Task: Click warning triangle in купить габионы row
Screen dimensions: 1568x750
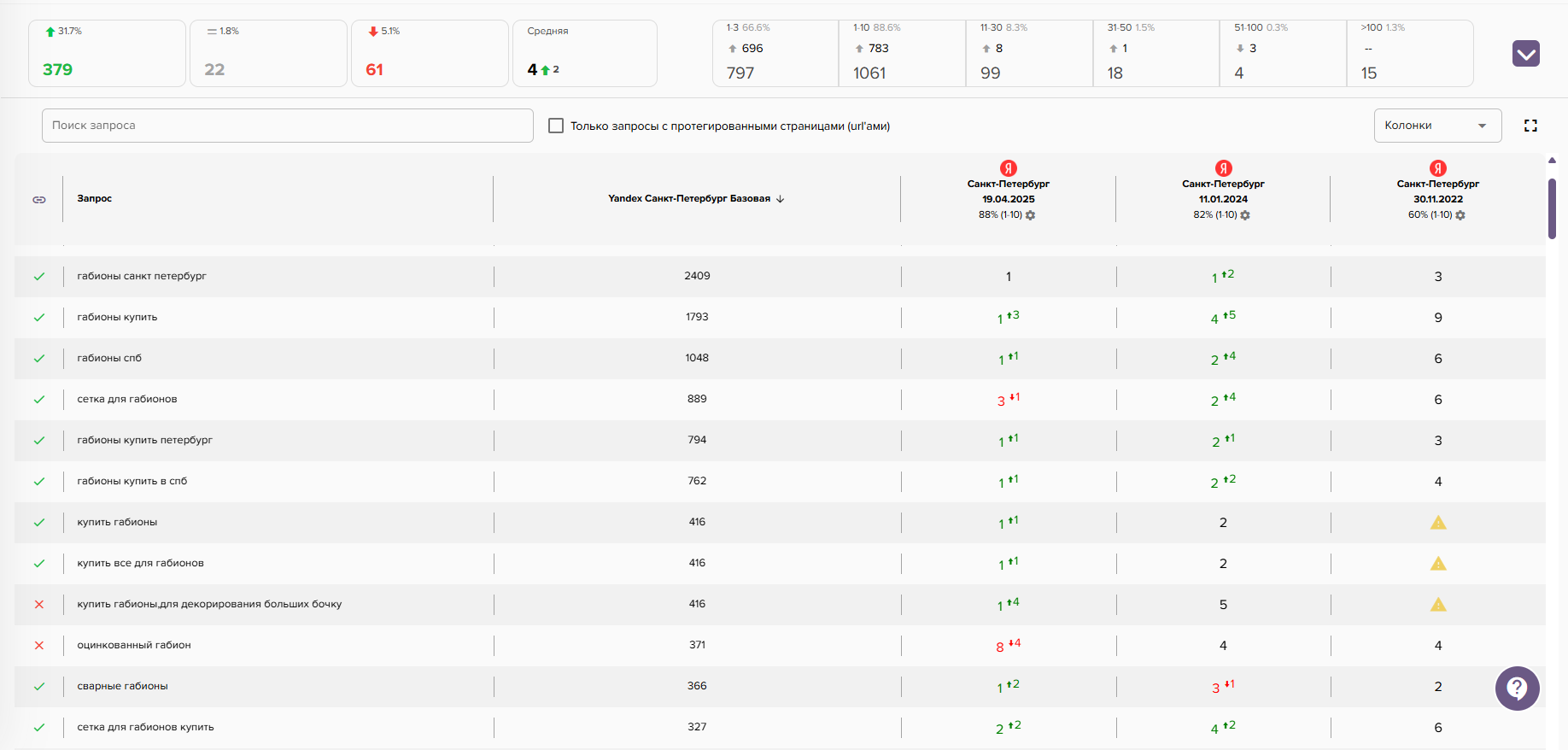Action: pos(1438,523)
